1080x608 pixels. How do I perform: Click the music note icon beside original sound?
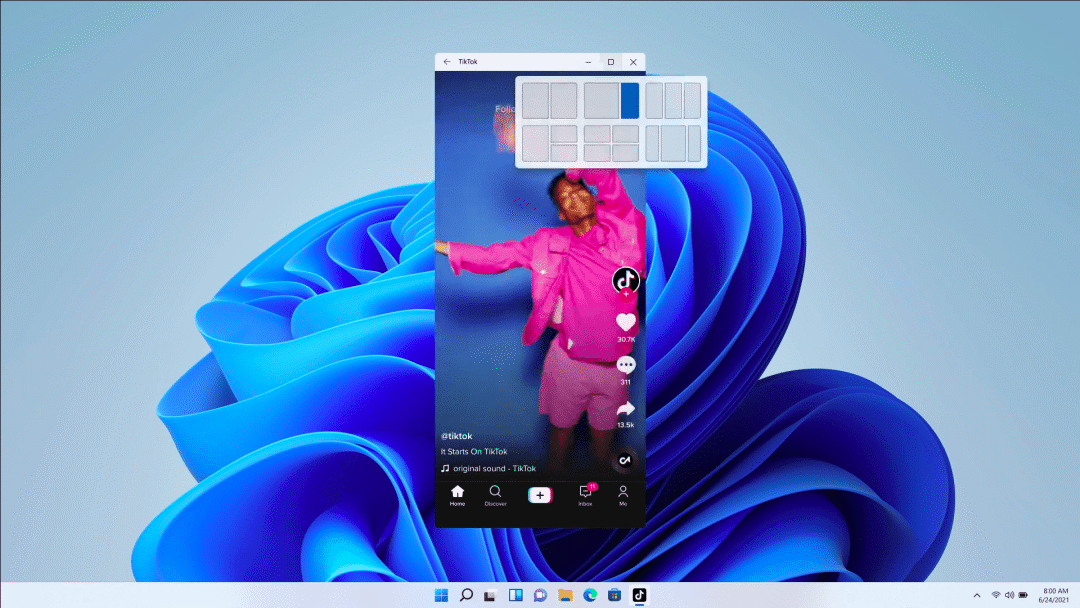[445, 468]
